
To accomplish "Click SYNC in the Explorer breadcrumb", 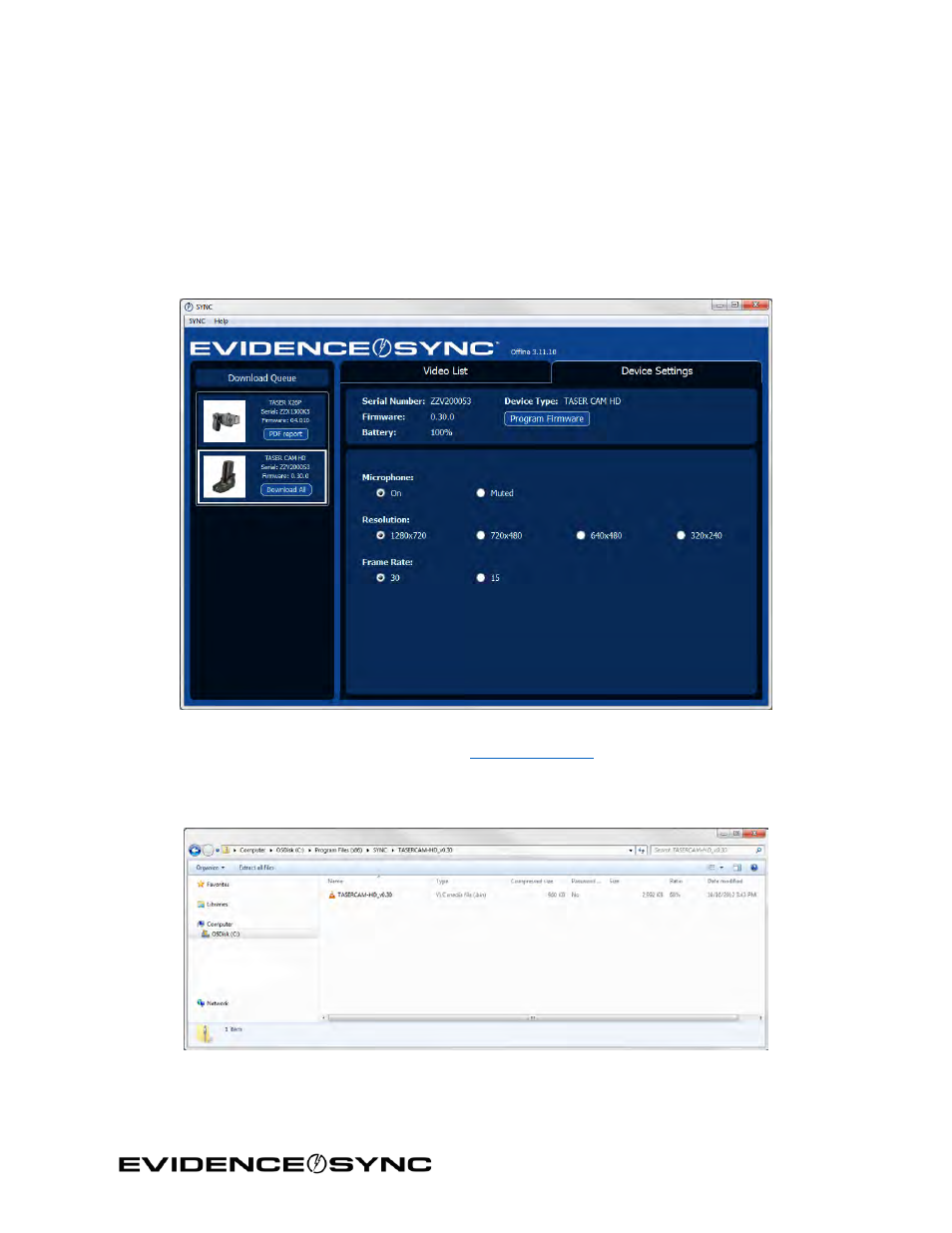I will point(379,851).
